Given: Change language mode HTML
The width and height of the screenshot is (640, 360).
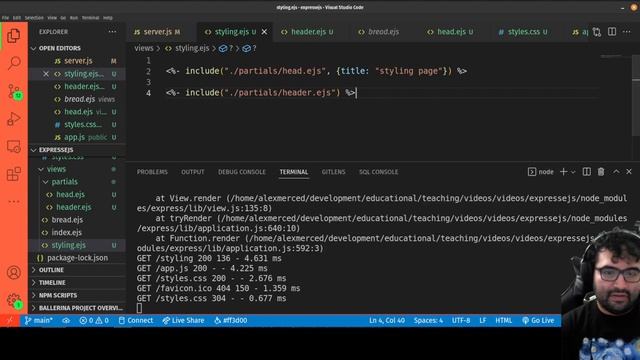Looking at the screenshot, I should [x=503, y=320].
